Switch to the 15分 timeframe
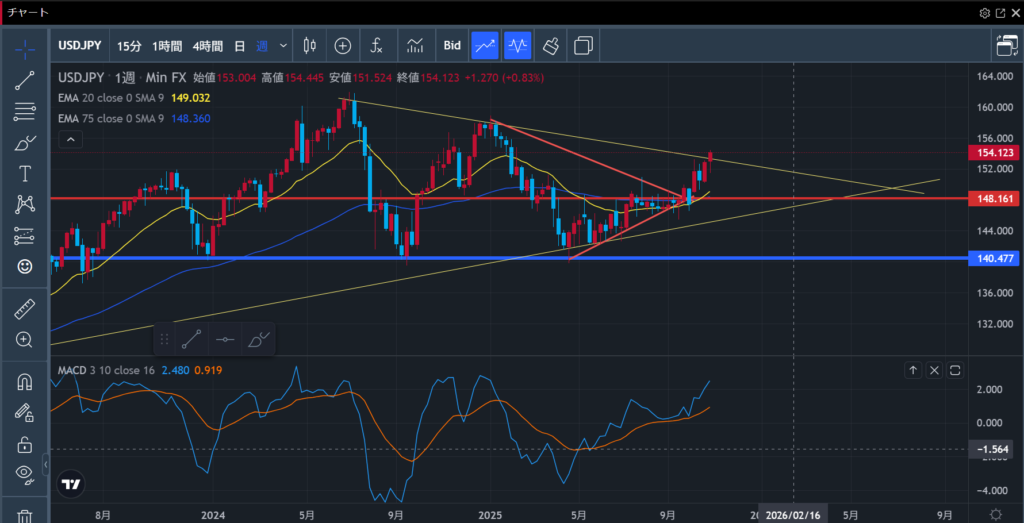Image resolution: width=1024 pixels, height=523 pixels. [x=129, y=45]
